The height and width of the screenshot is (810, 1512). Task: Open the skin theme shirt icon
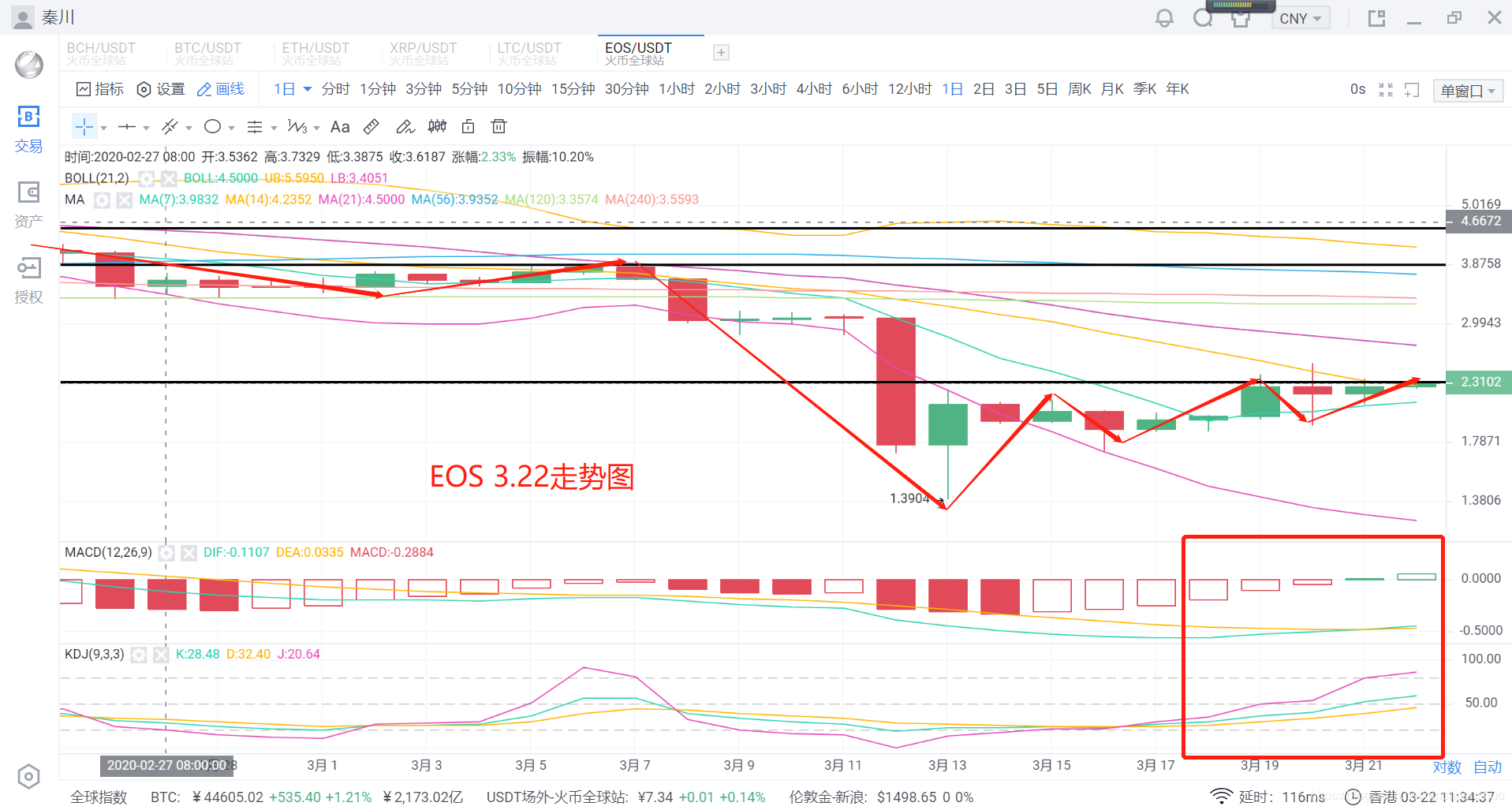point(1241,19)
